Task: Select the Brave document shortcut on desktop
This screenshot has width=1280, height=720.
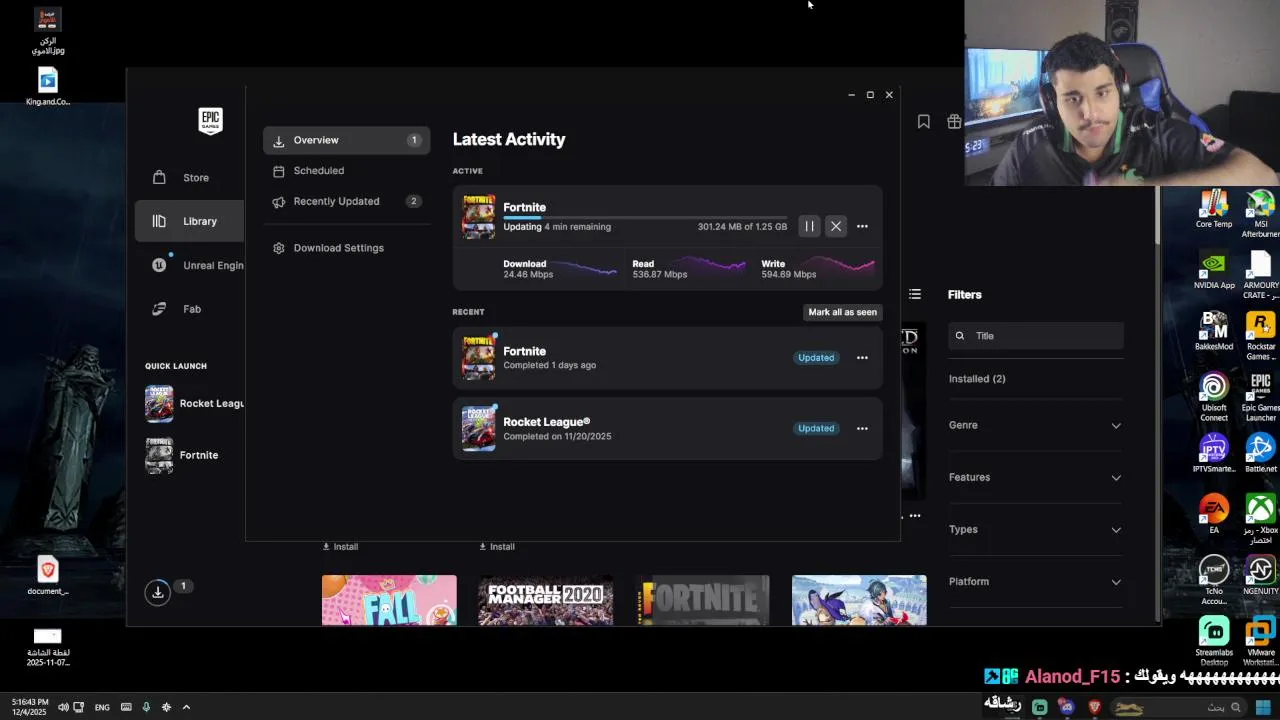Action: pos(47,576)
